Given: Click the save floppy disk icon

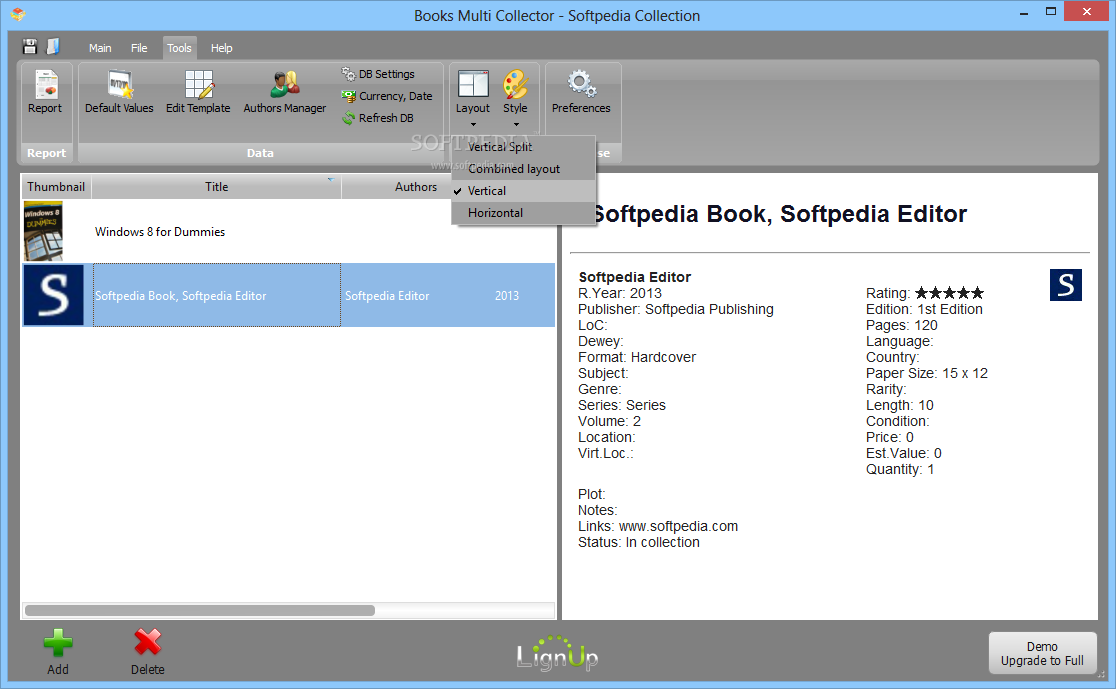Looking at the screenshot, I should pos(30,47).
